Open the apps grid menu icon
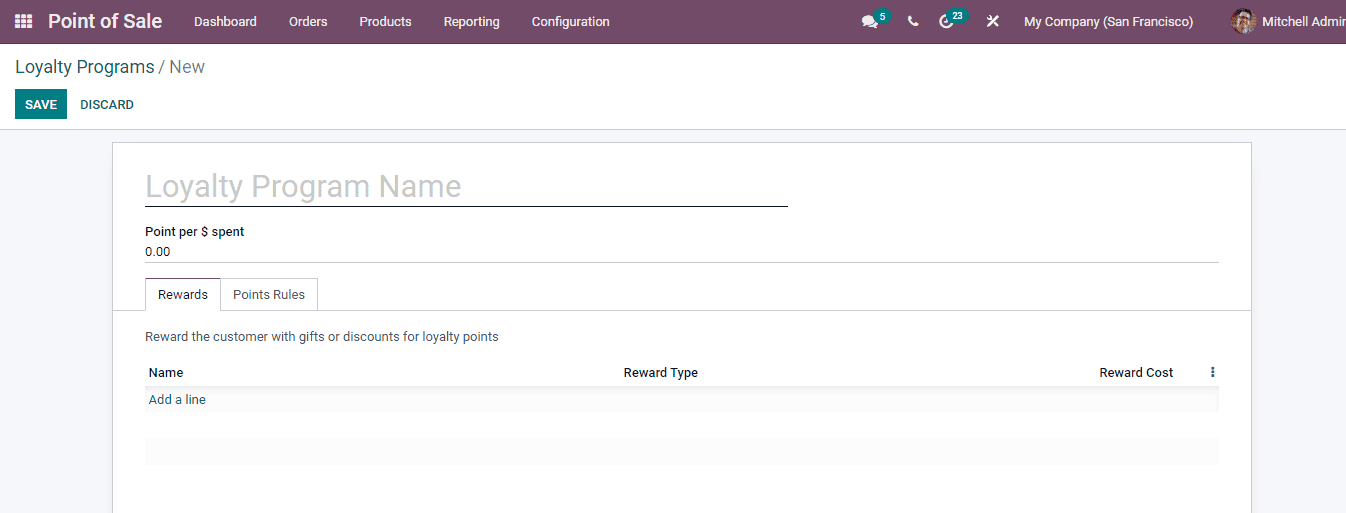 click(23, 21)
